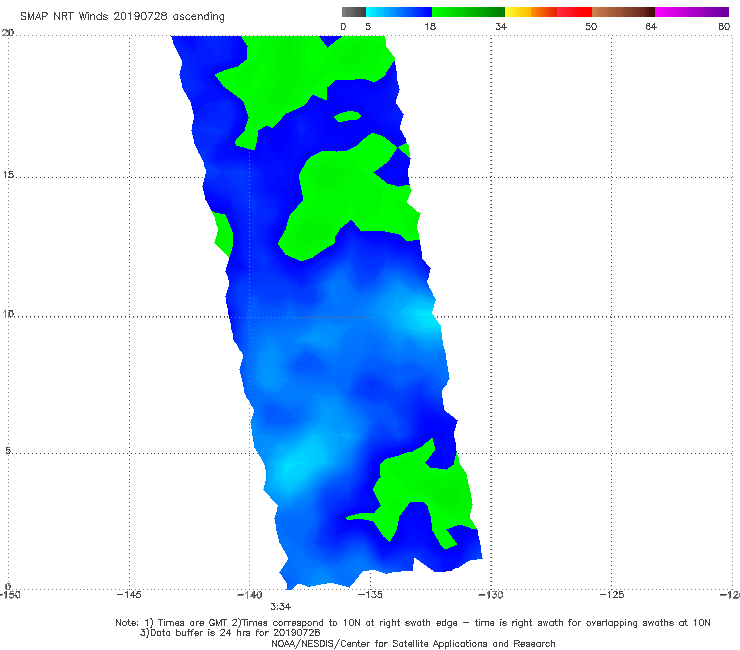Click the color bar label '18'
The height and width of the screenshot is (650, 740).
coord(430,27)
